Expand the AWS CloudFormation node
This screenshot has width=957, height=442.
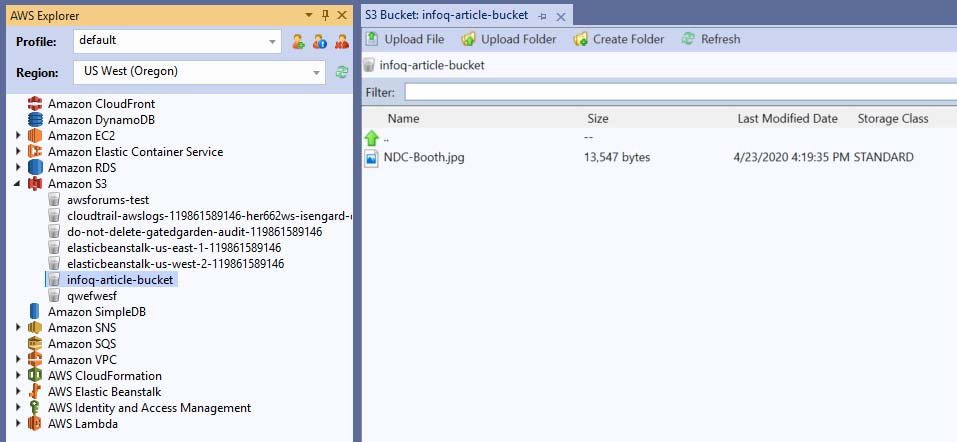pos(18,375)
